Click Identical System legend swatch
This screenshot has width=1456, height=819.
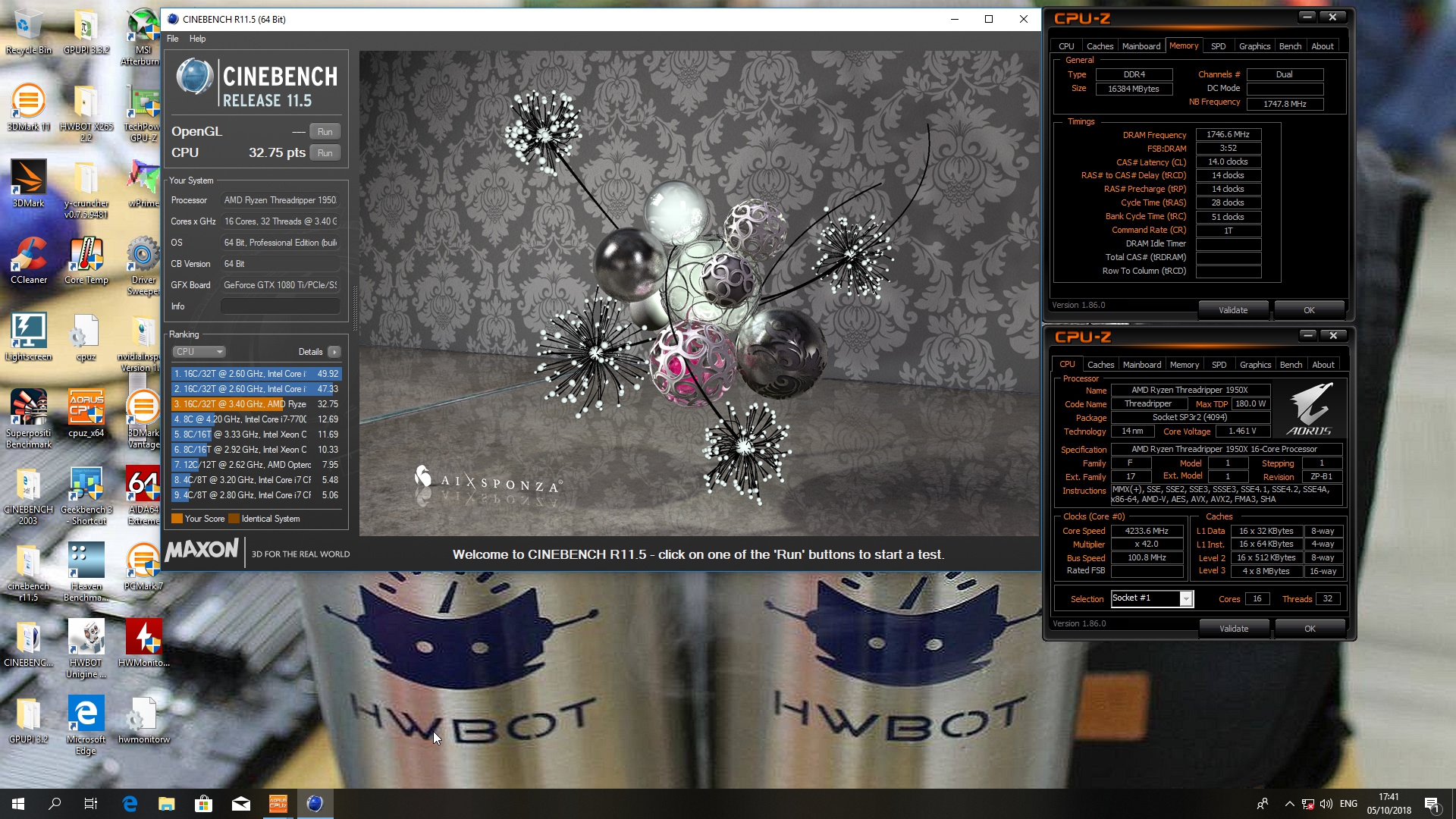[x=234, y=519]
